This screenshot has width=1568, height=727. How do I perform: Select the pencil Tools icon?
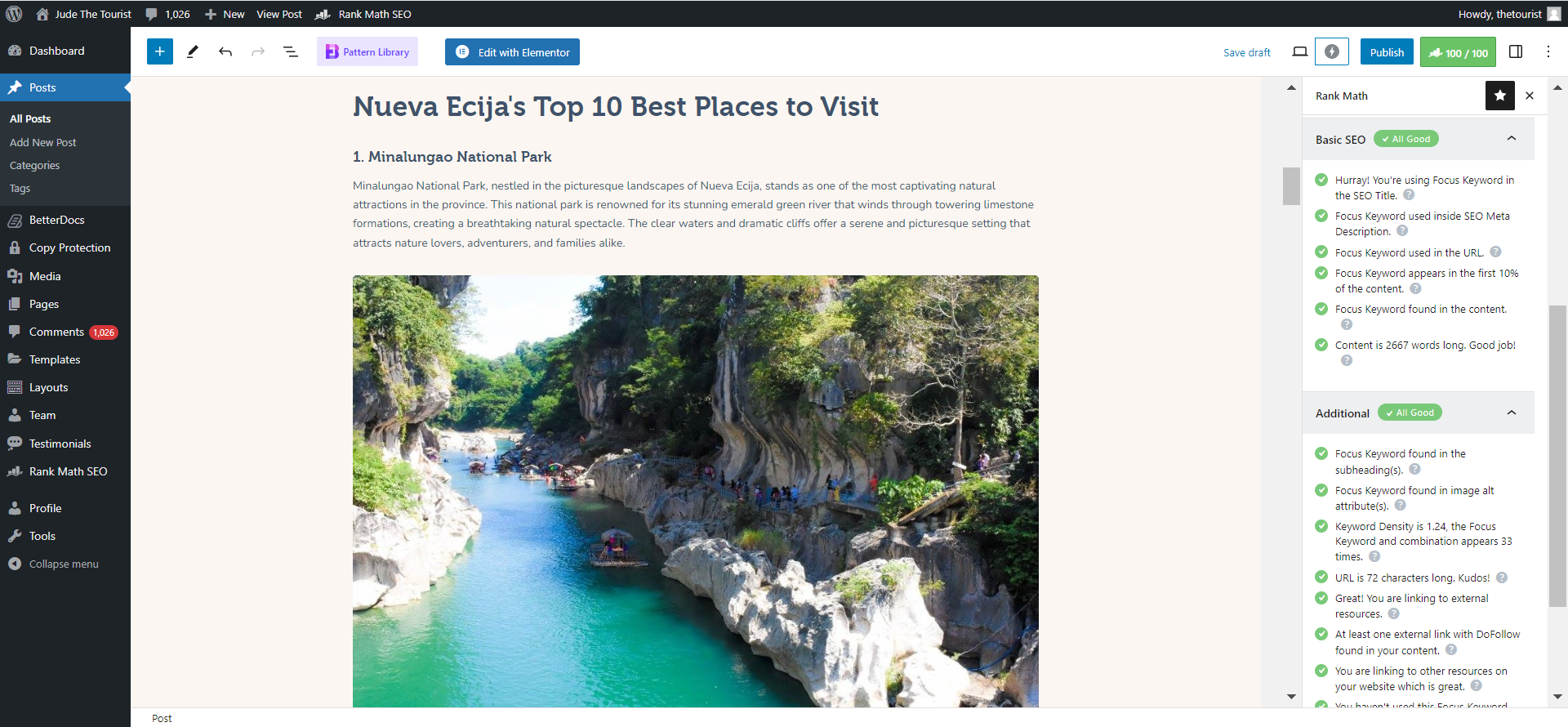(193, 51)
